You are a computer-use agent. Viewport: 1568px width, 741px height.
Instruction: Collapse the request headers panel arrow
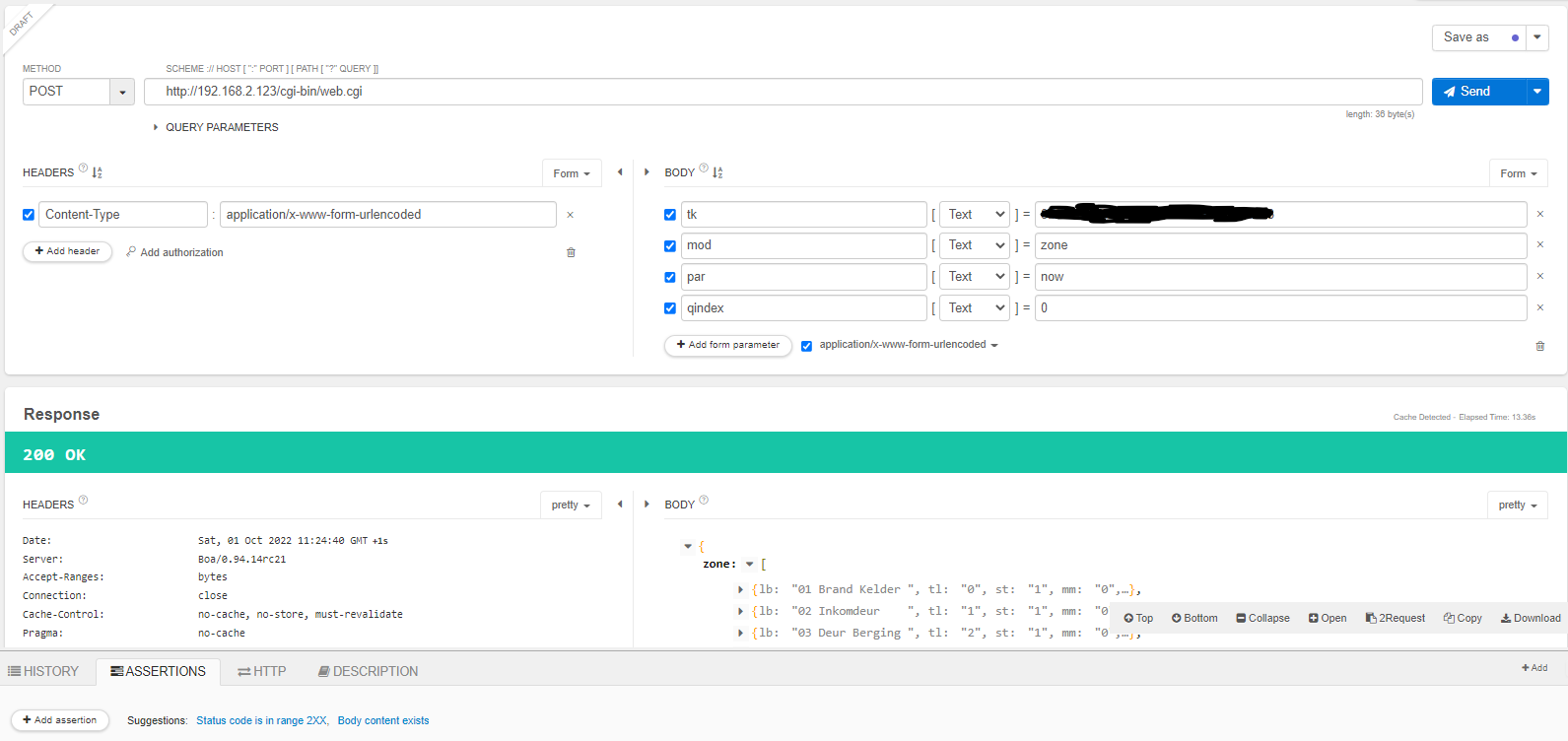tap(620, 172)
